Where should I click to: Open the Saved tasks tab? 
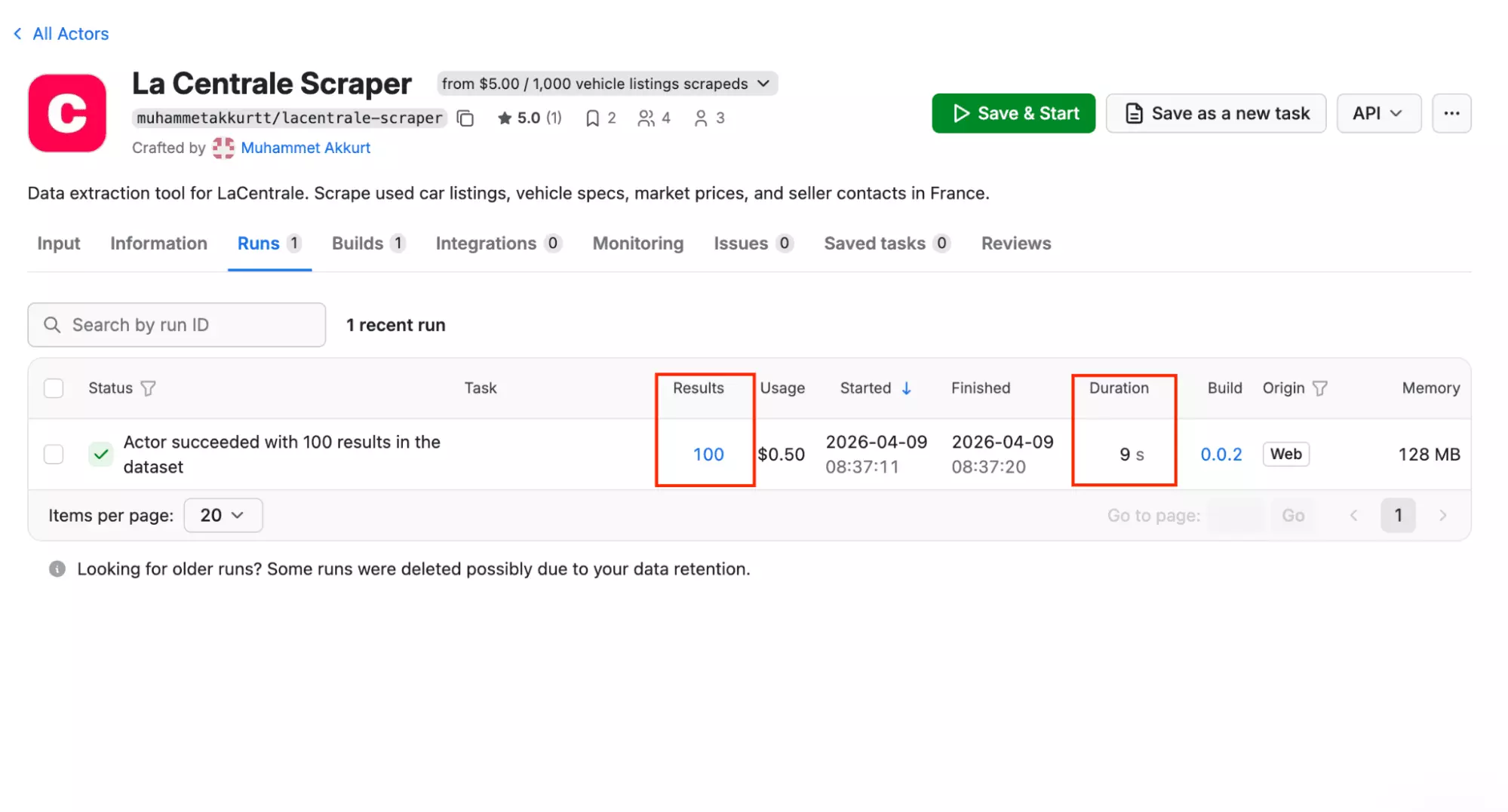coord(887,244)
